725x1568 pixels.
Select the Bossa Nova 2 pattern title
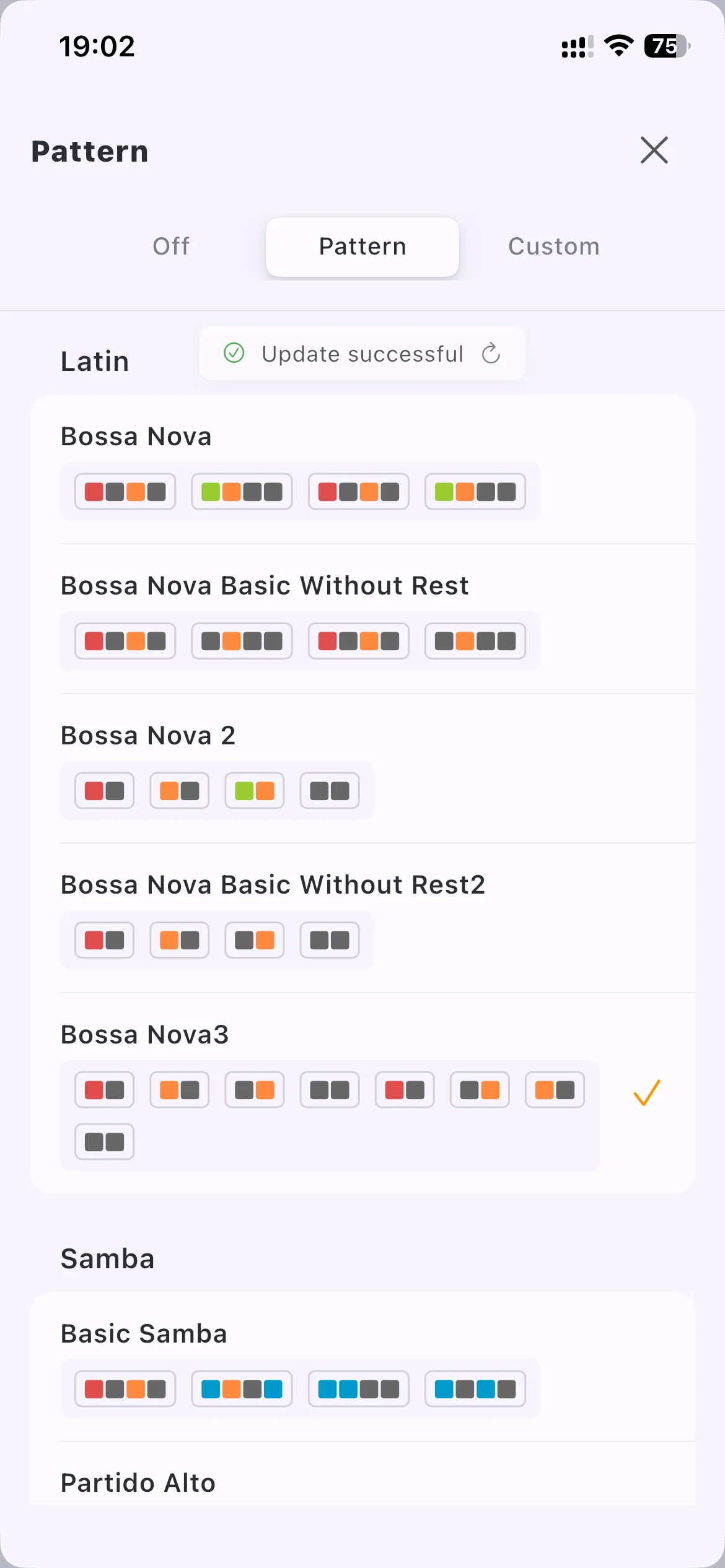(148, 736)
